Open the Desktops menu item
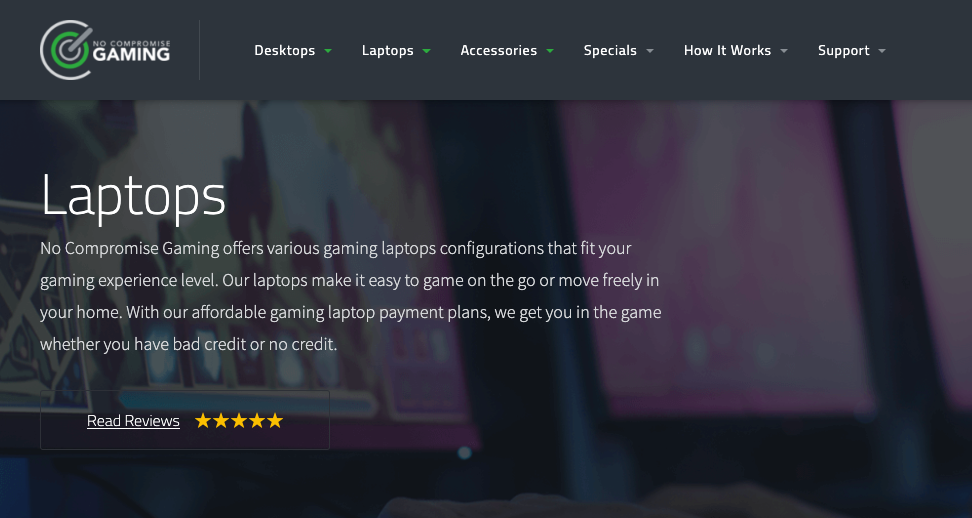The width and height of the screenshot is (972, 518). pos(285,51)
